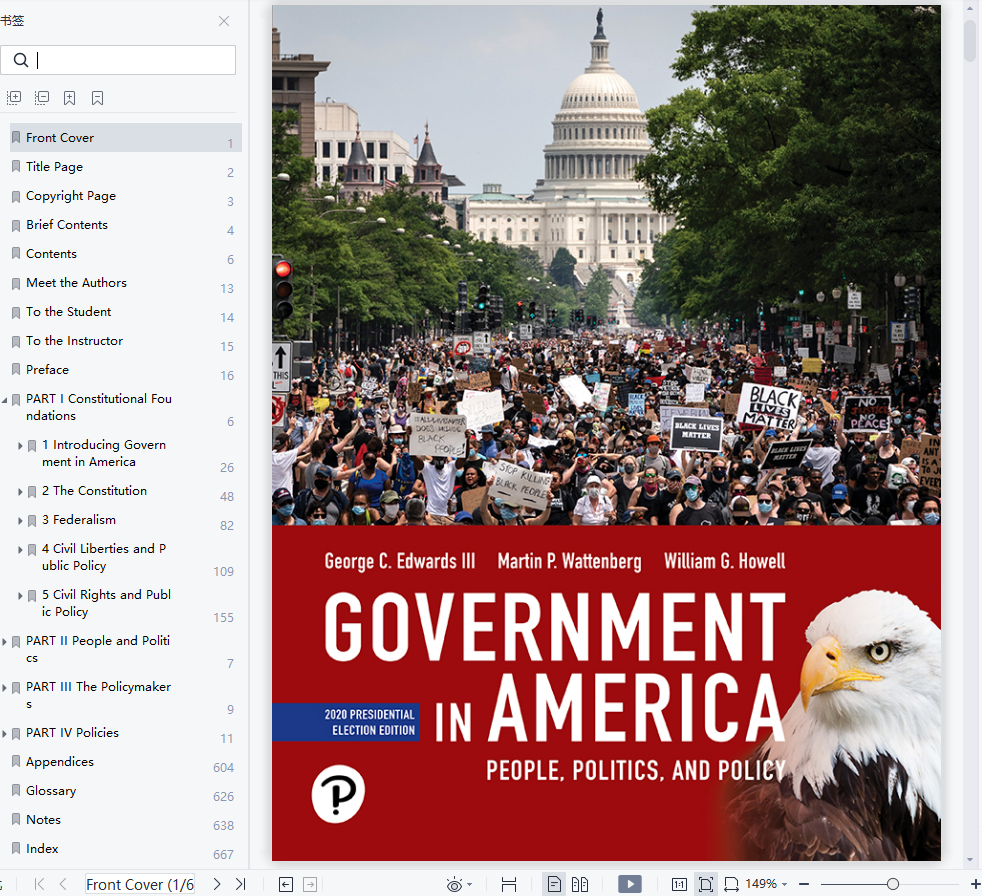This screenshot has height=896, width=982.
Task: Expand all bookmarks in the panel
Action: pos(14,98)
